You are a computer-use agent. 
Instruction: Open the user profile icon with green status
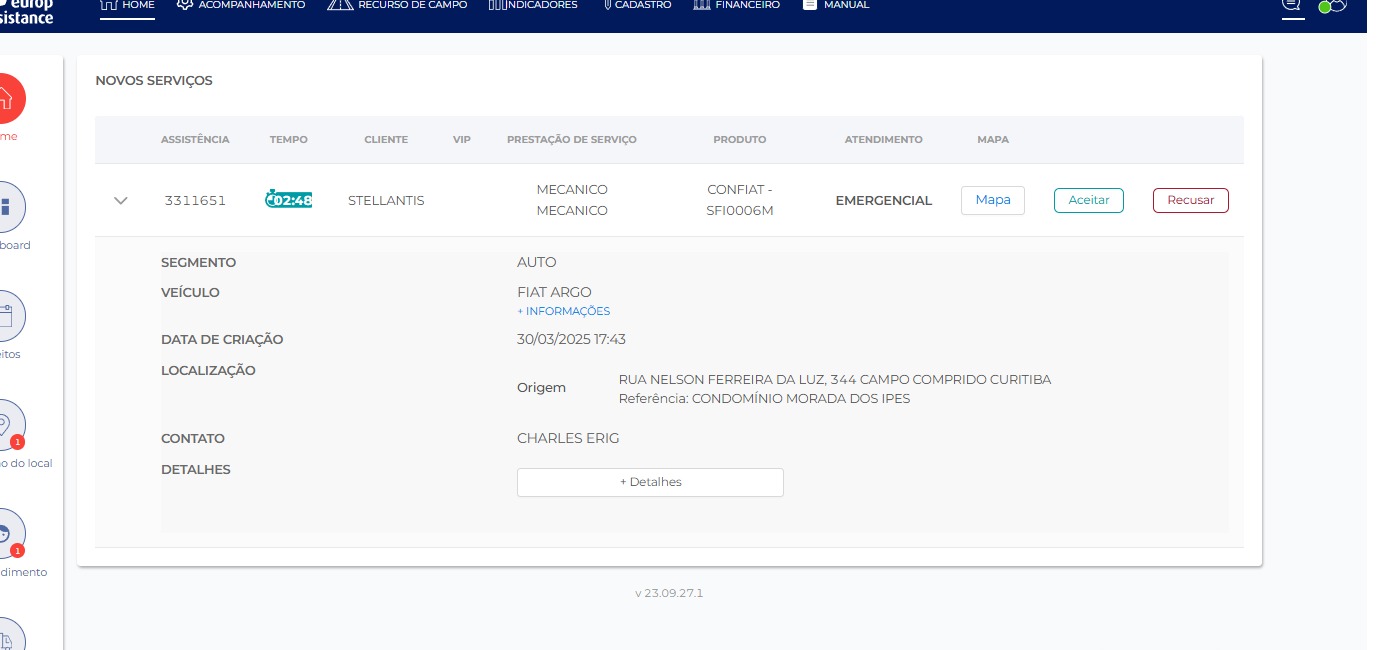click(x=1332, y=6)
